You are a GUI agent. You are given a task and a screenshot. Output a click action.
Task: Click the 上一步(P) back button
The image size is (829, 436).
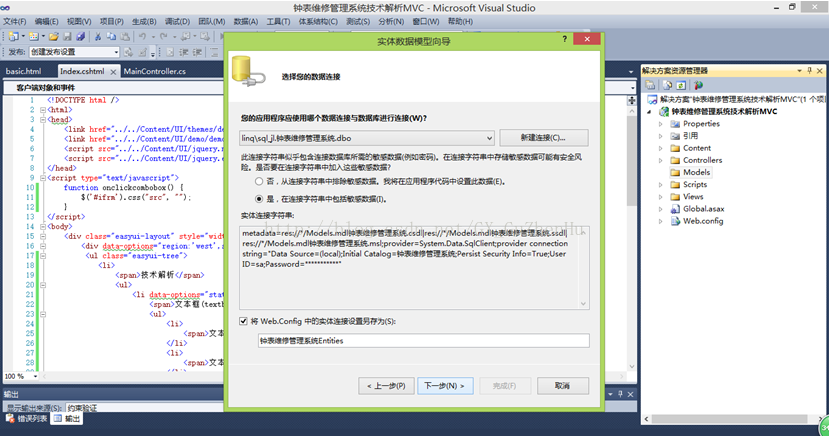click(386, 386)
